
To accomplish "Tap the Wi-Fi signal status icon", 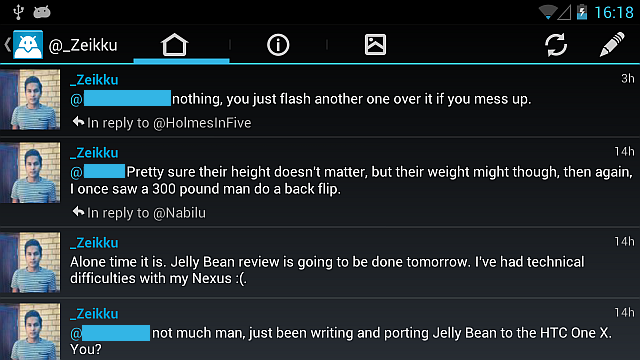I will 548,12.
